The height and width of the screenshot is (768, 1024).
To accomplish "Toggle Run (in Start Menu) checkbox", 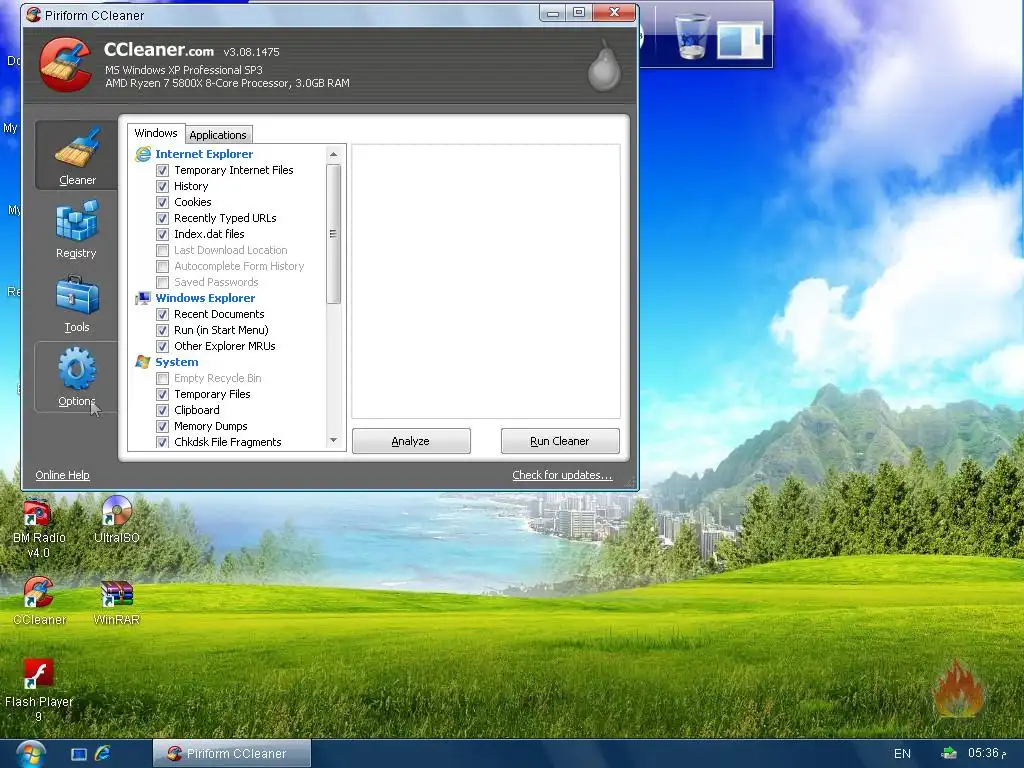I will (x=163, y=330).
